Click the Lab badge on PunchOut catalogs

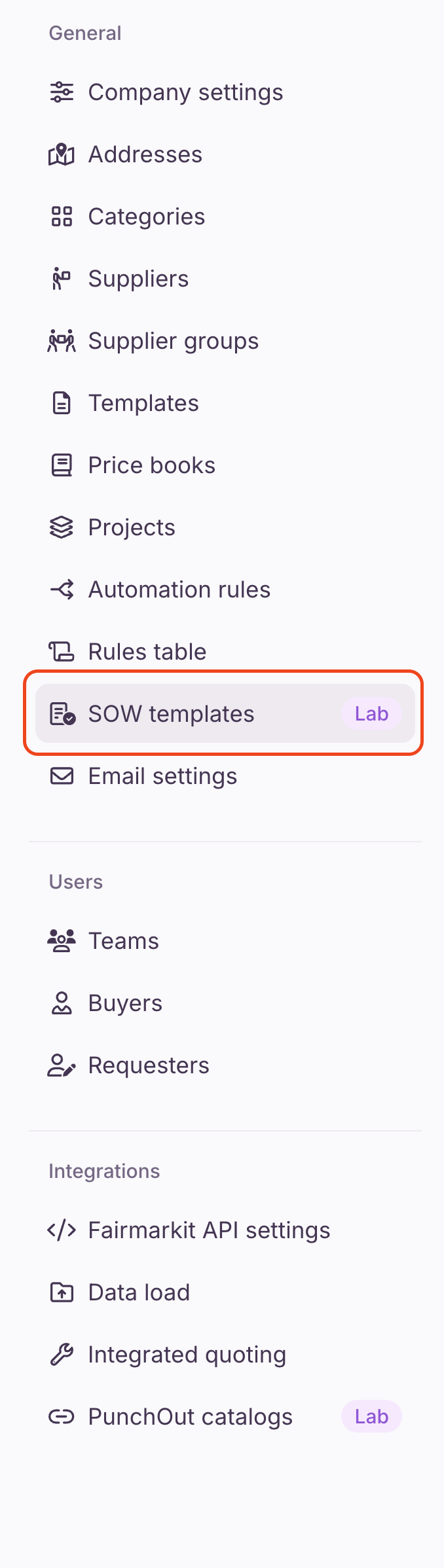tap(371, 1417)
